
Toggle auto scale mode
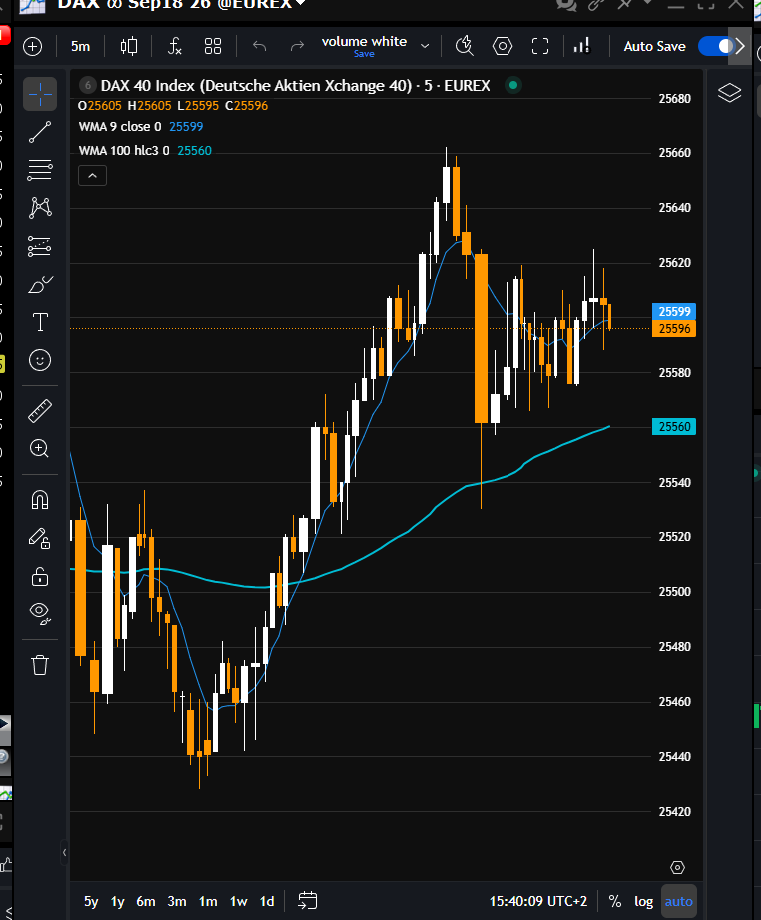click(x=678, y=901)
